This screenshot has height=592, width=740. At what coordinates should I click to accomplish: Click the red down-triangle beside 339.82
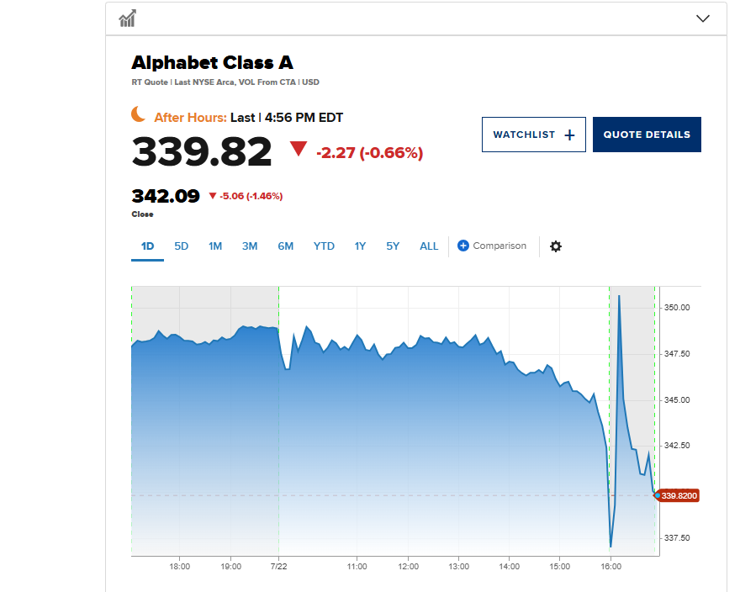[298, 149]
